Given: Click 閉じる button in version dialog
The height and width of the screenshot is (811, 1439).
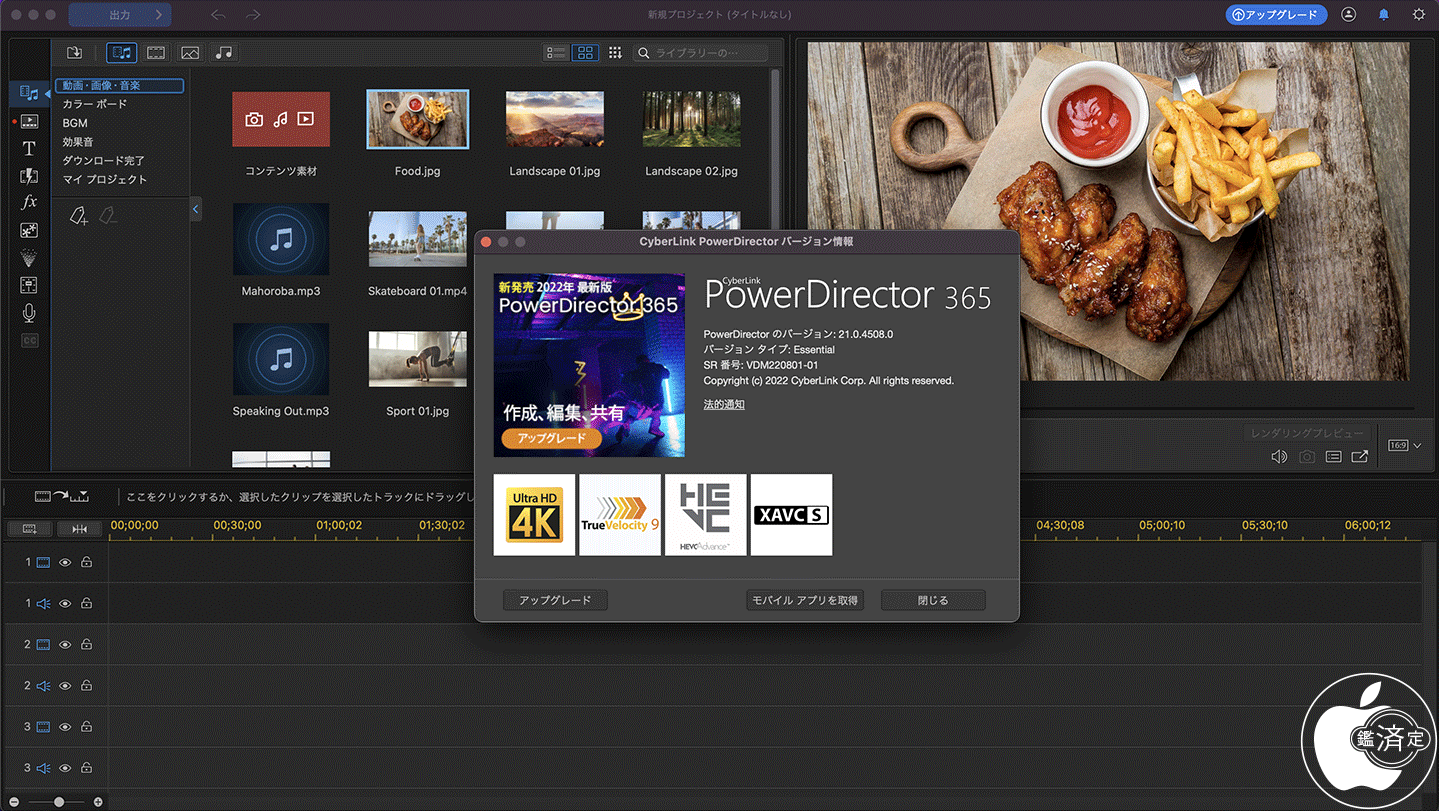Looking at the screenshot, I should [933, 600].
